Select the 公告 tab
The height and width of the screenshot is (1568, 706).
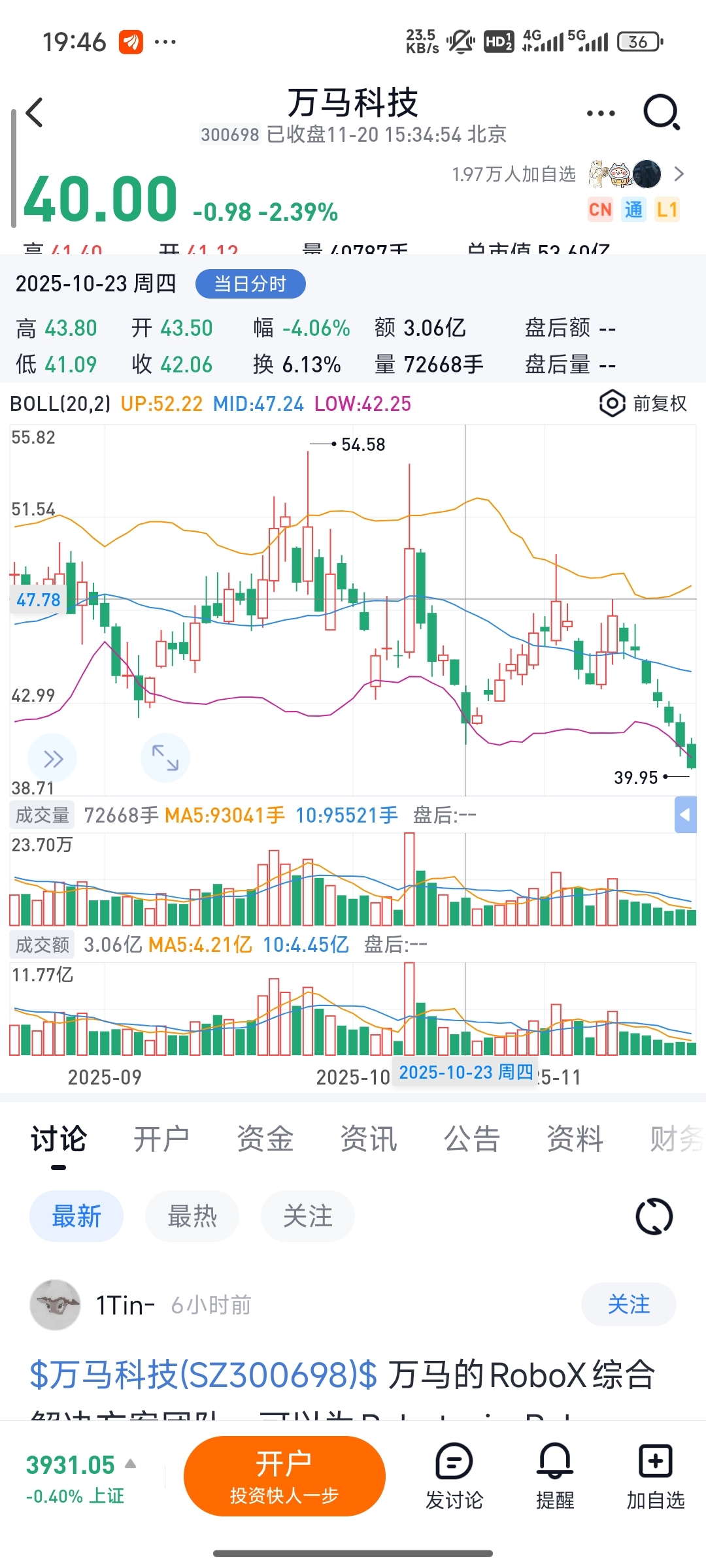pyautogui.click(x=471, y=1140)
